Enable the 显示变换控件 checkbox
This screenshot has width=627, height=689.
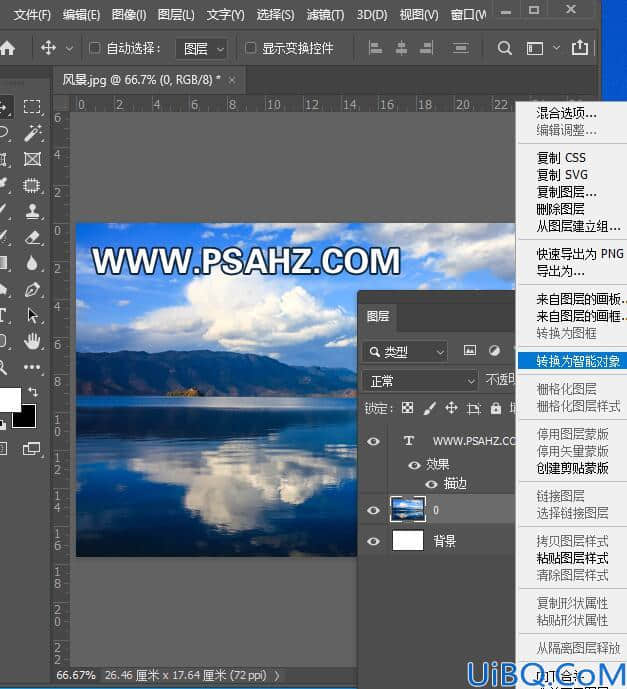(250, 47)
